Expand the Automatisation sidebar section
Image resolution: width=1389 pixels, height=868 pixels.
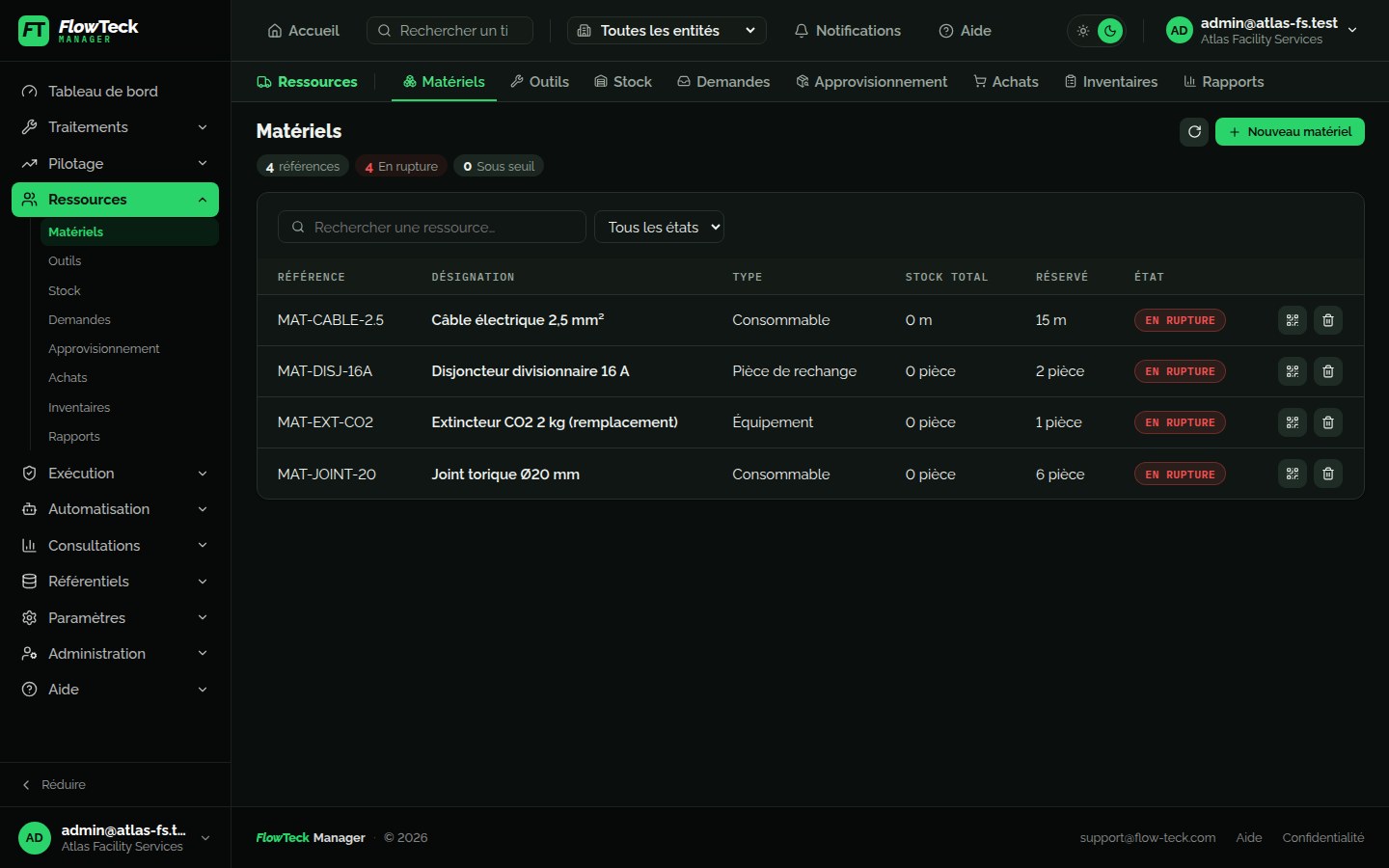(115, 509)
